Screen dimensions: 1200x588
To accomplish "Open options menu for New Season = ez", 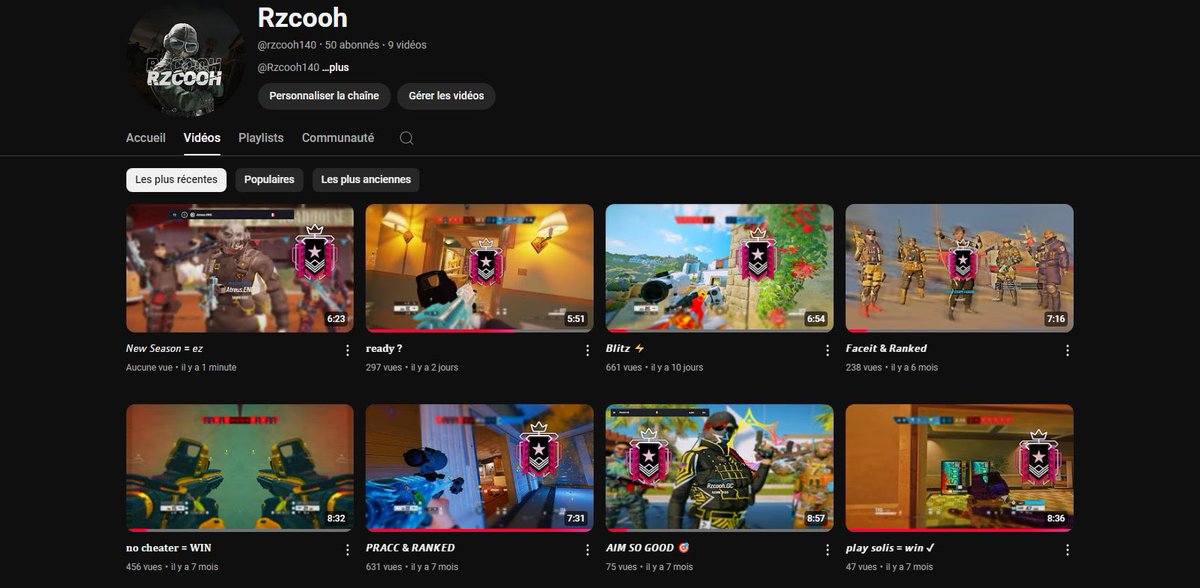I will point(348,350).
